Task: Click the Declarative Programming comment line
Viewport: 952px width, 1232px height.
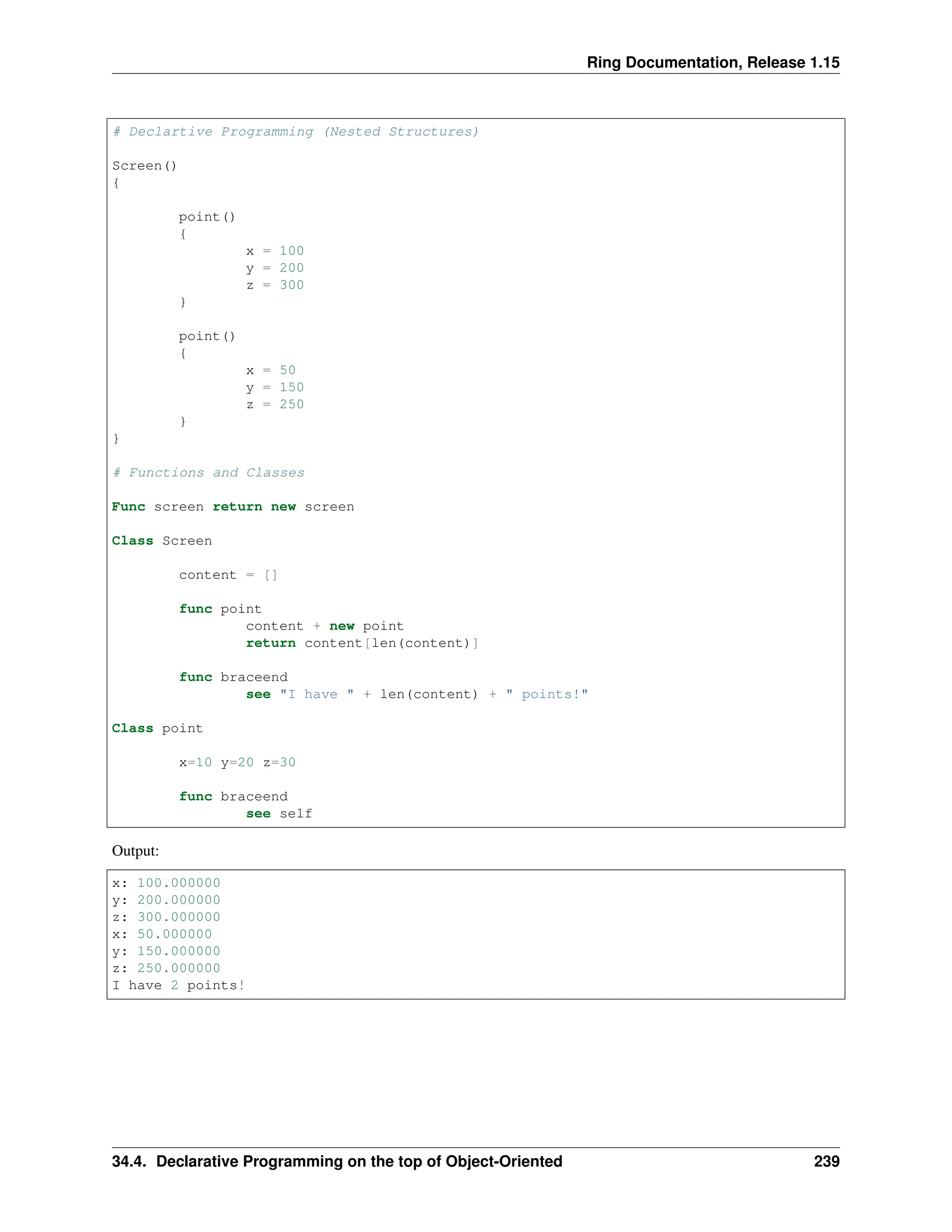Action: coord(295,132)
